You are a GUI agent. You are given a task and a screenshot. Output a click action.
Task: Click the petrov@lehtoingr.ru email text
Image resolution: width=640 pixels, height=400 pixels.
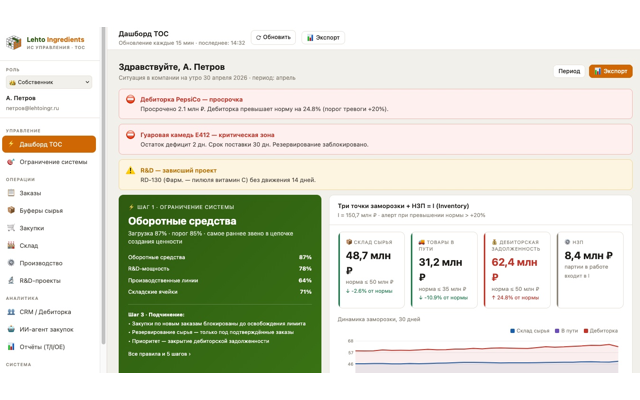tap(32, 108)
